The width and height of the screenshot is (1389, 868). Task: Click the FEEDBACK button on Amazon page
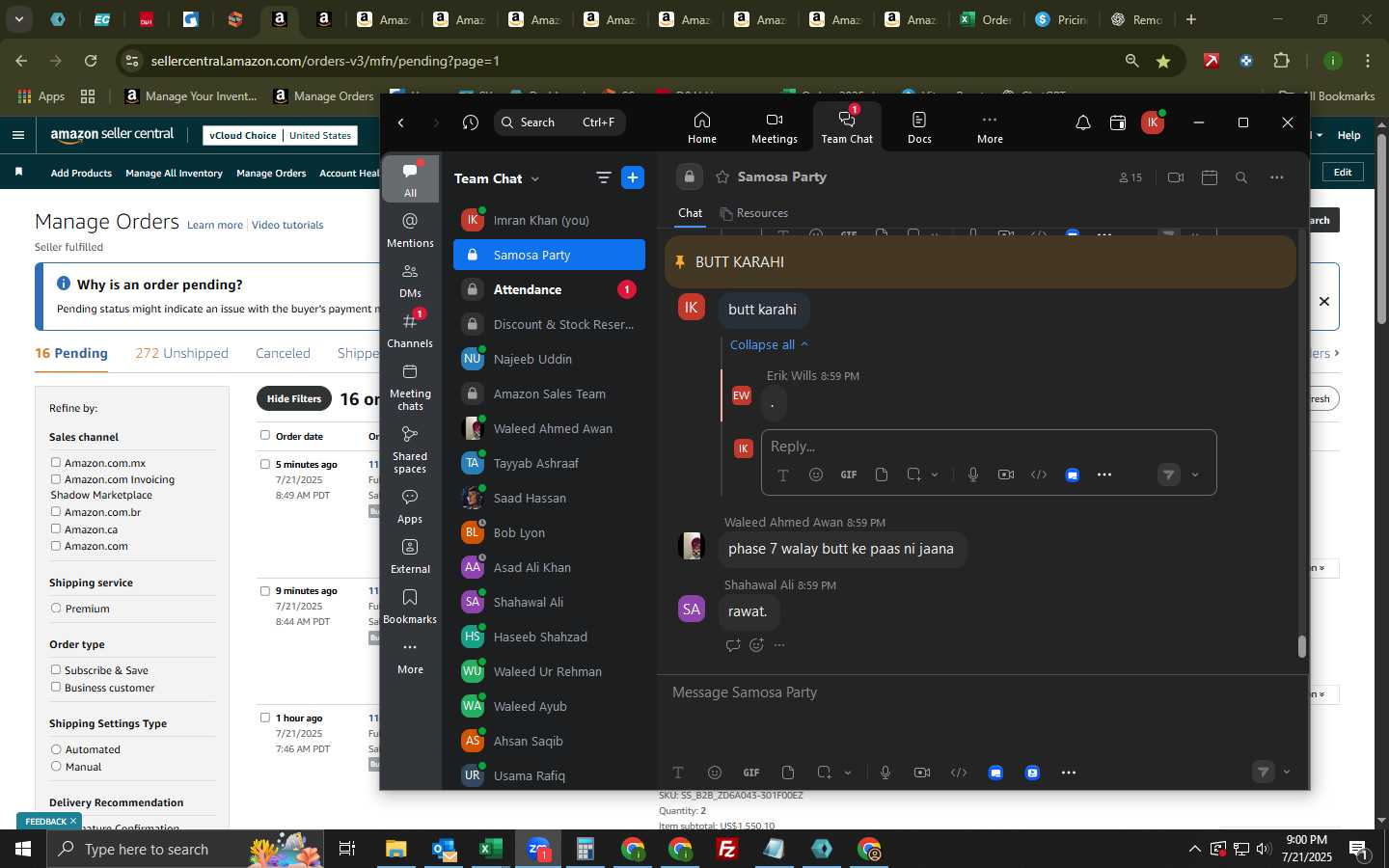[49, 821]
